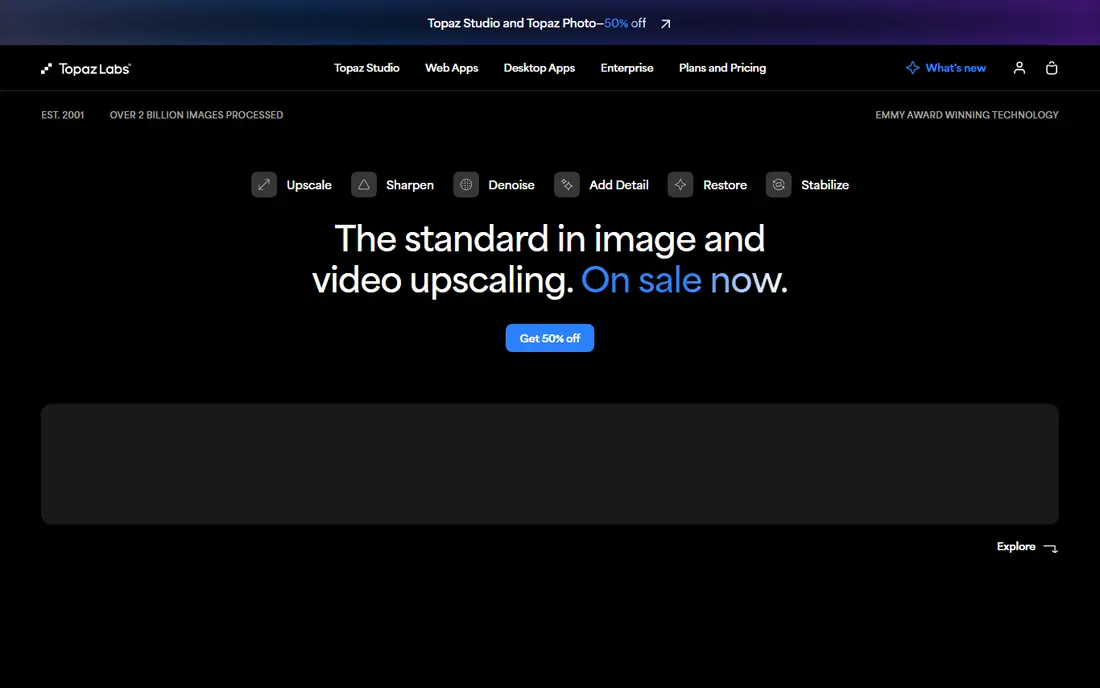Screen dimensions: 1100x688
Task: Open the Web Apps menu
Action: coord(451,68)
